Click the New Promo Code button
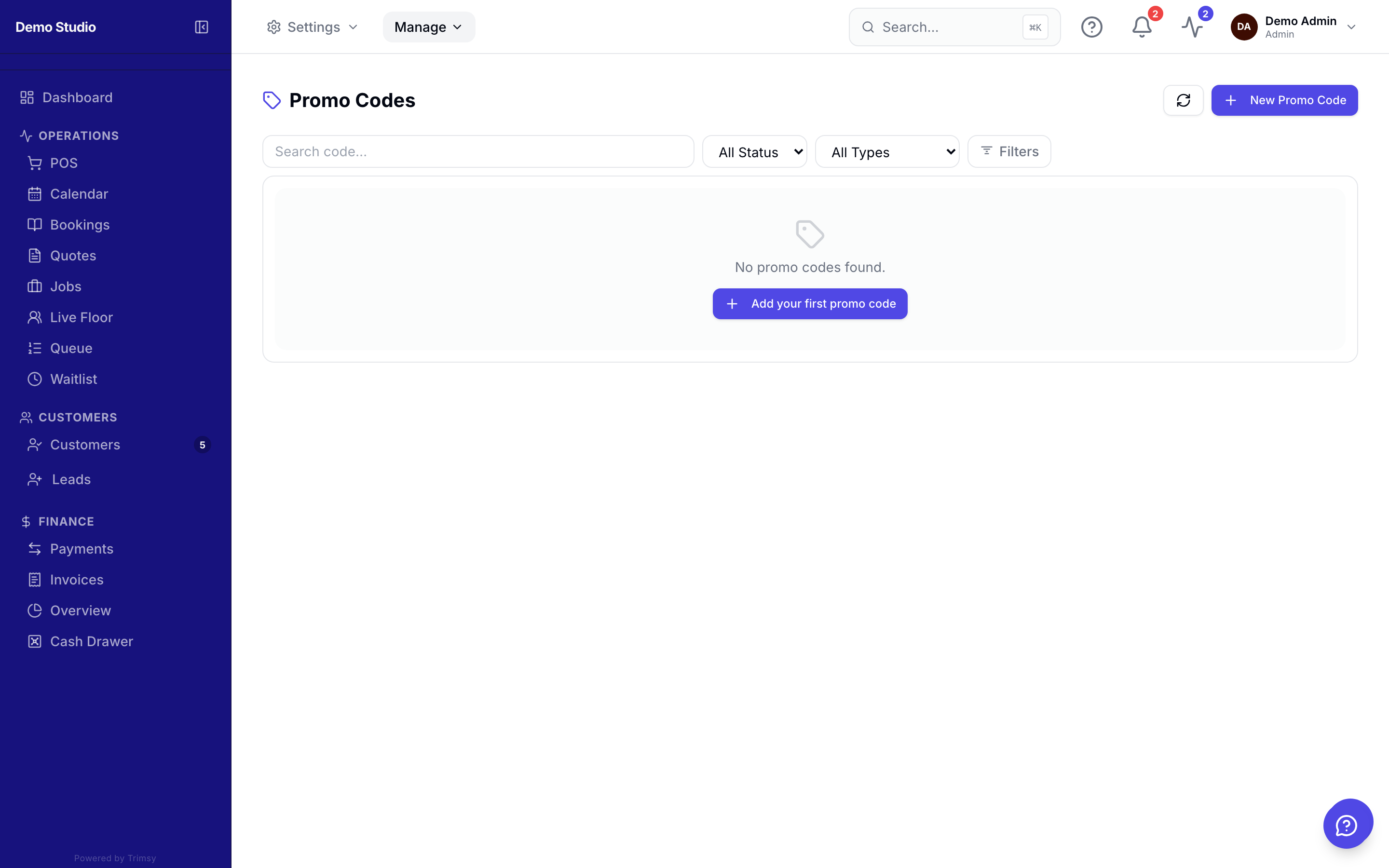The width and height of the screenshot is (1389, 868). click(1284, 100)
